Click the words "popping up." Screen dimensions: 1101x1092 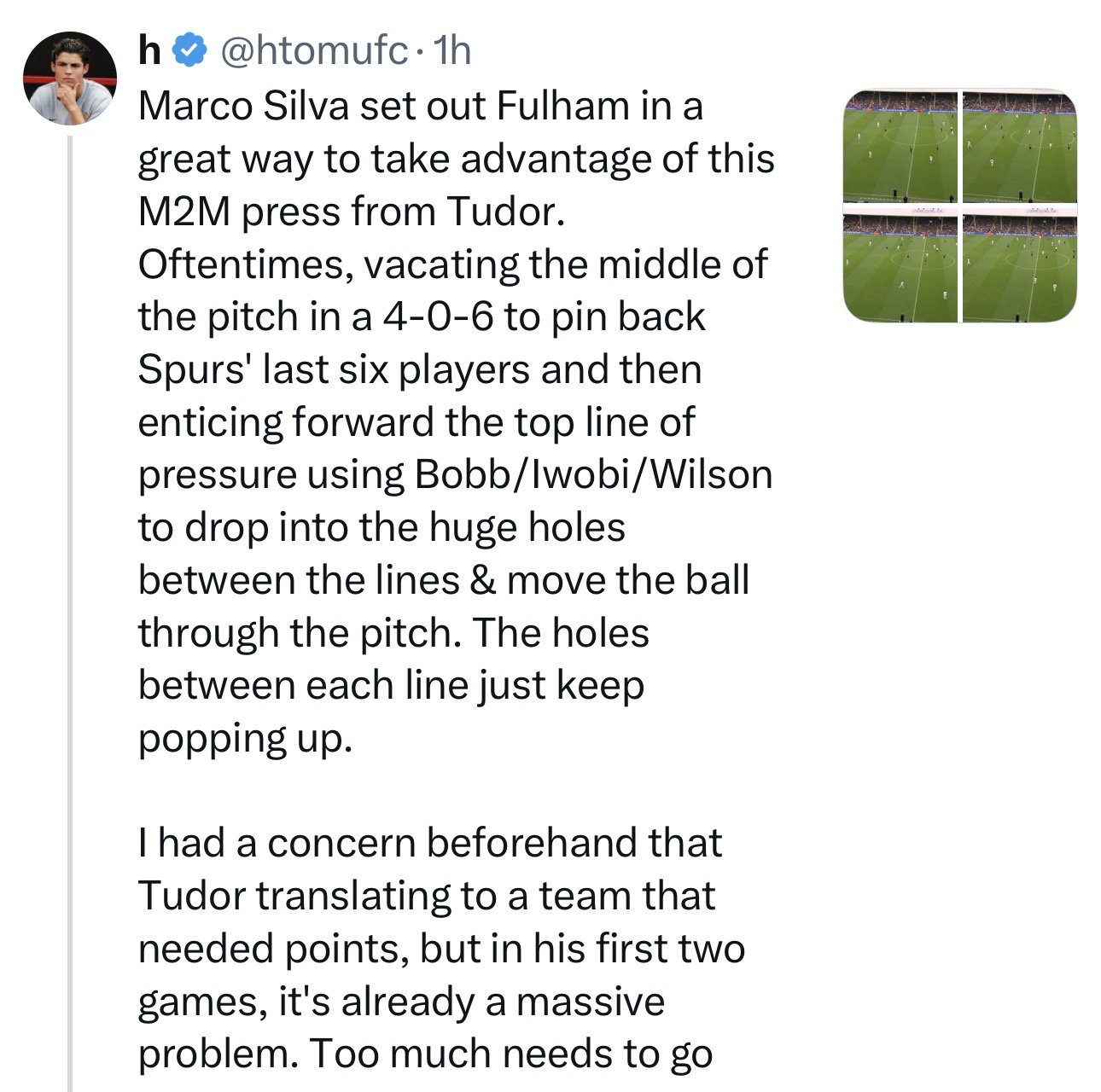pos(245,739)
